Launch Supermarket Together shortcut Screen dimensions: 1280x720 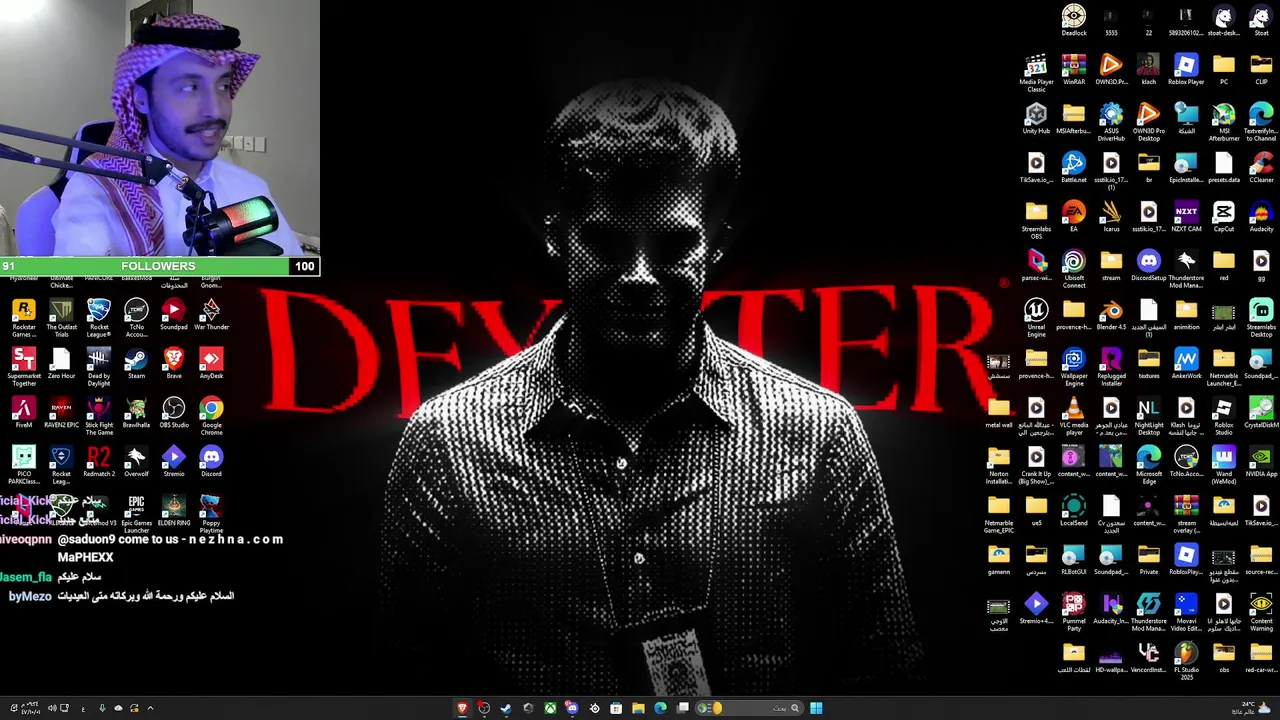click(24, 367)
